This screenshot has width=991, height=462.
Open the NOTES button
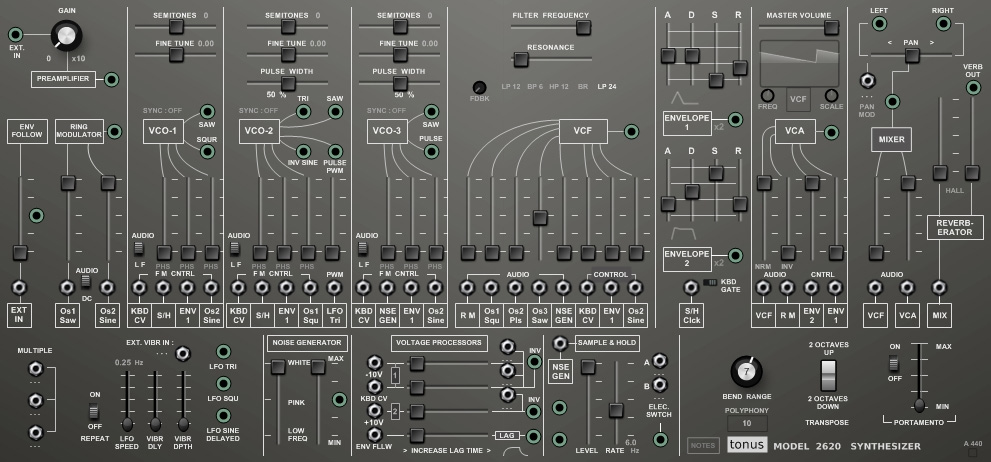click(703, 446)
